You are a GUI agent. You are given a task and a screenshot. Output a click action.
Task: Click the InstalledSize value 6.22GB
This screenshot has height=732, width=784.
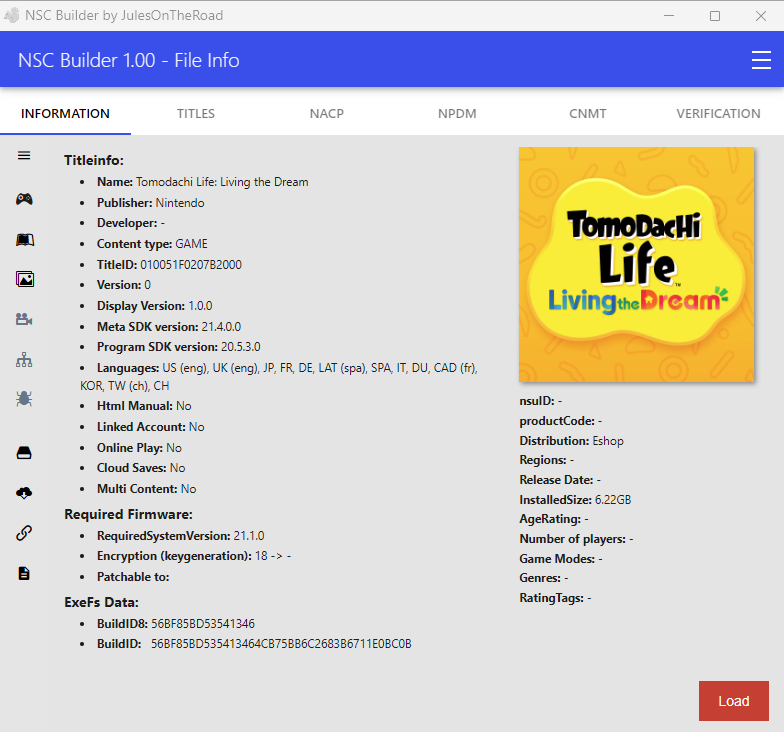point(613,500)
